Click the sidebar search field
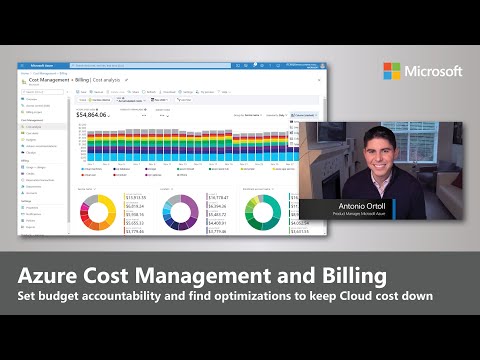The width and height of the screenshot is (480, 360). [x=42, y=92]
